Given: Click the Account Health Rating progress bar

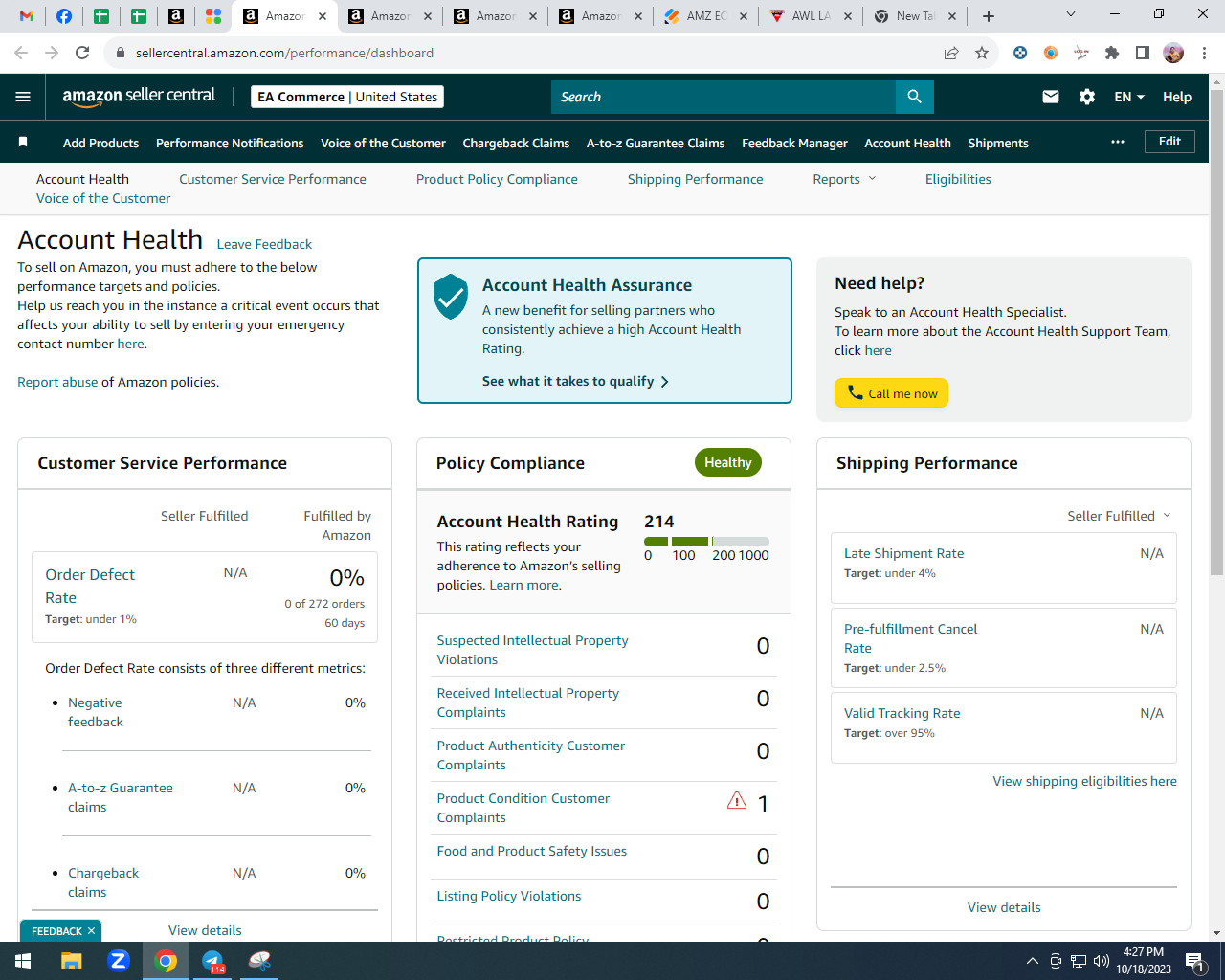Looking at the screenshot, I should (x=706, y=542).
